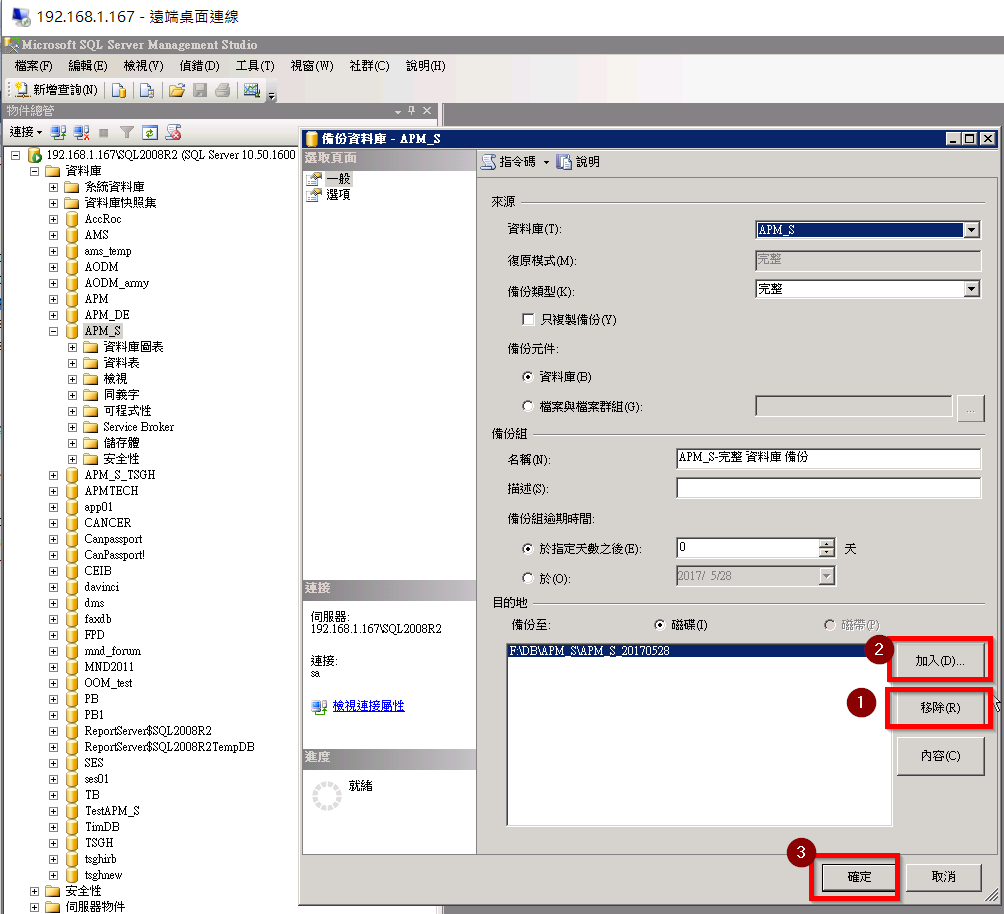
Task: Open the toolbar options overflow arrow
Action: coord(271,95)
